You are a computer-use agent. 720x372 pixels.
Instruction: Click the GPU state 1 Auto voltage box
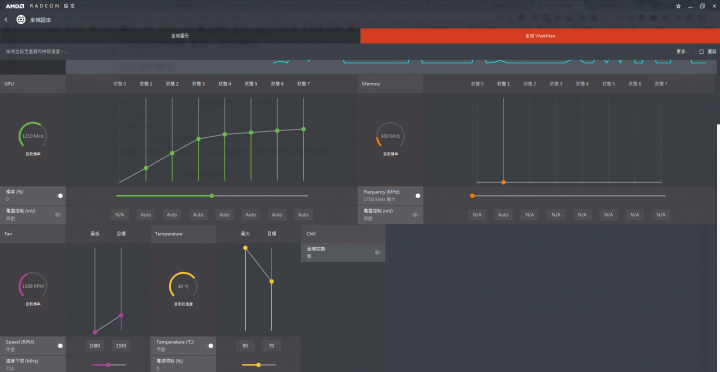[146, 214]
